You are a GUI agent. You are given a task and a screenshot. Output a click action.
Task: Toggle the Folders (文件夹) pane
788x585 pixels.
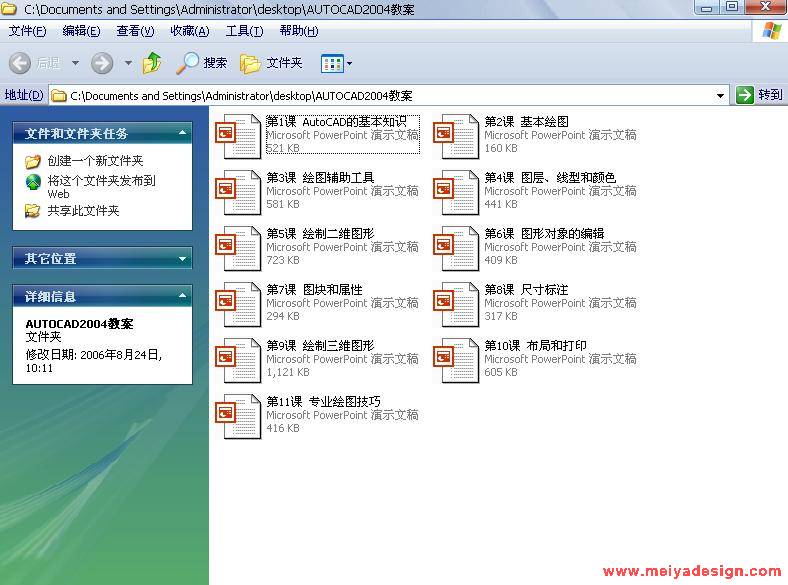pyautogui.click(x=271, y=63)
